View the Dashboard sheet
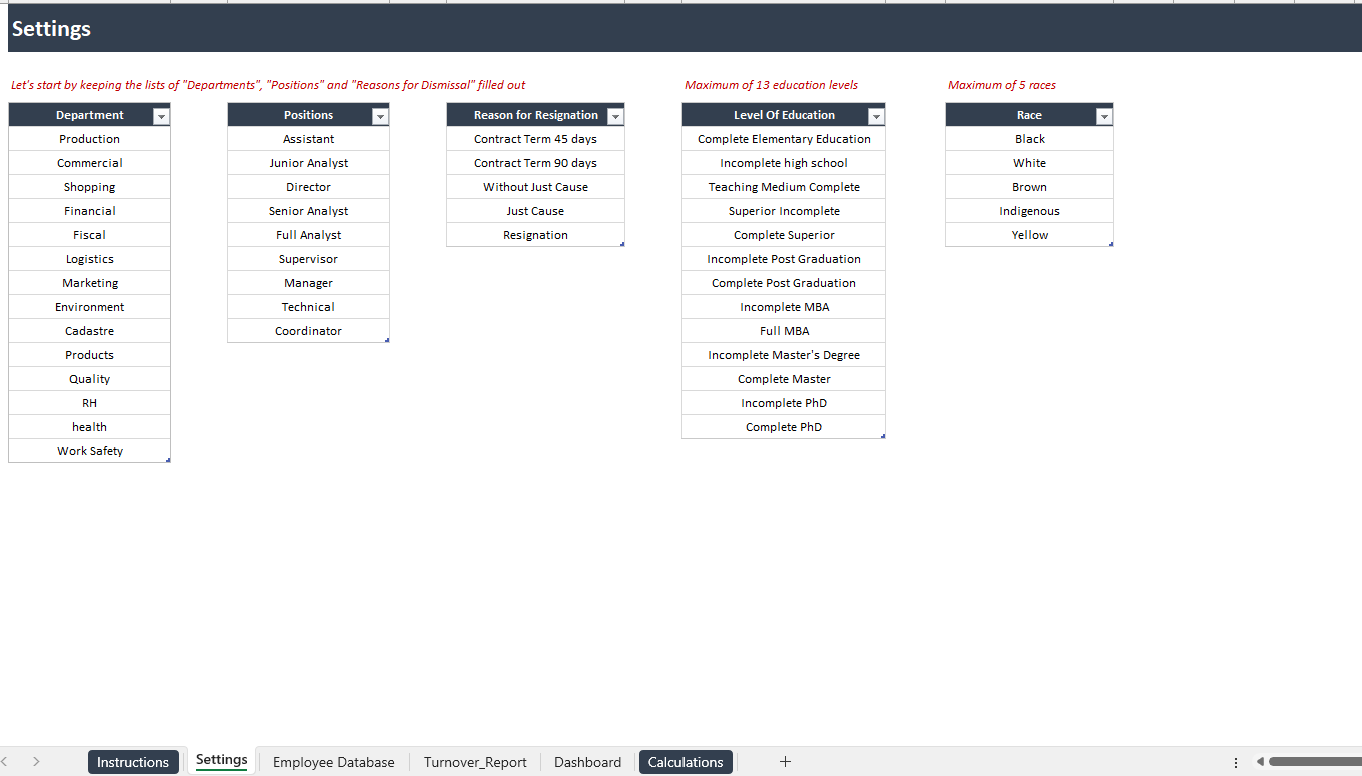The image size is (1362, 776). 587,761
